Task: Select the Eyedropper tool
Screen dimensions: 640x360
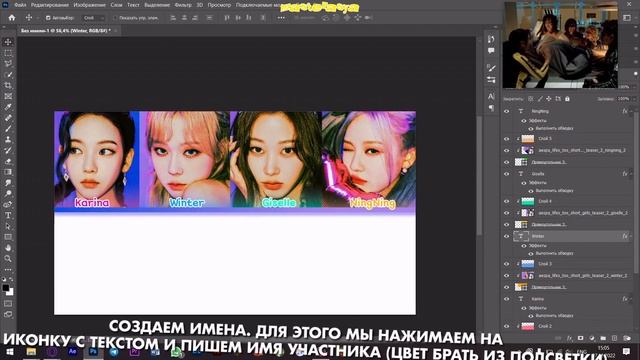Action: coord(8,107)
